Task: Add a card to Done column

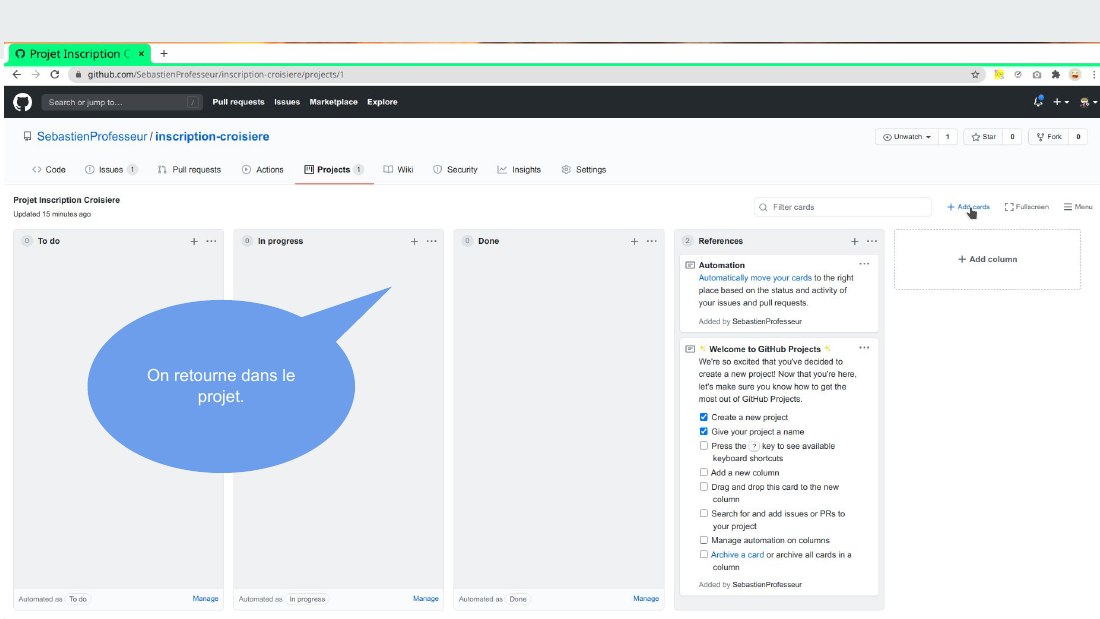Action: (x=634, y=241)
